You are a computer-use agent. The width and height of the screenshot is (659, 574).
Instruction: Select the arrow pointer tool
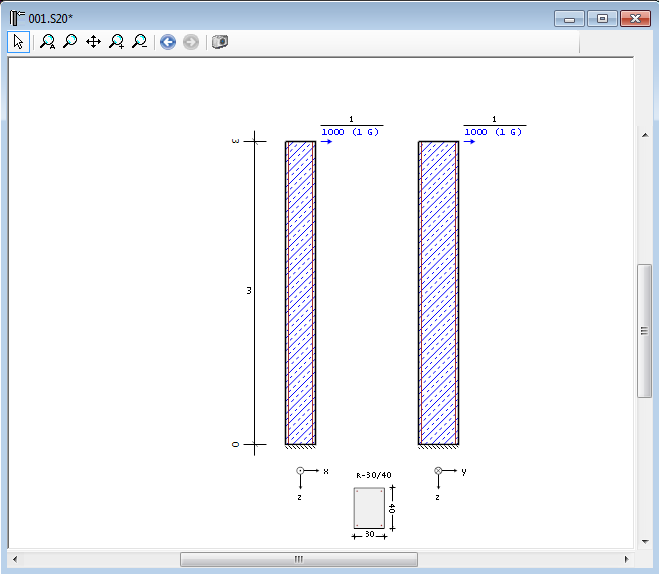18,42
